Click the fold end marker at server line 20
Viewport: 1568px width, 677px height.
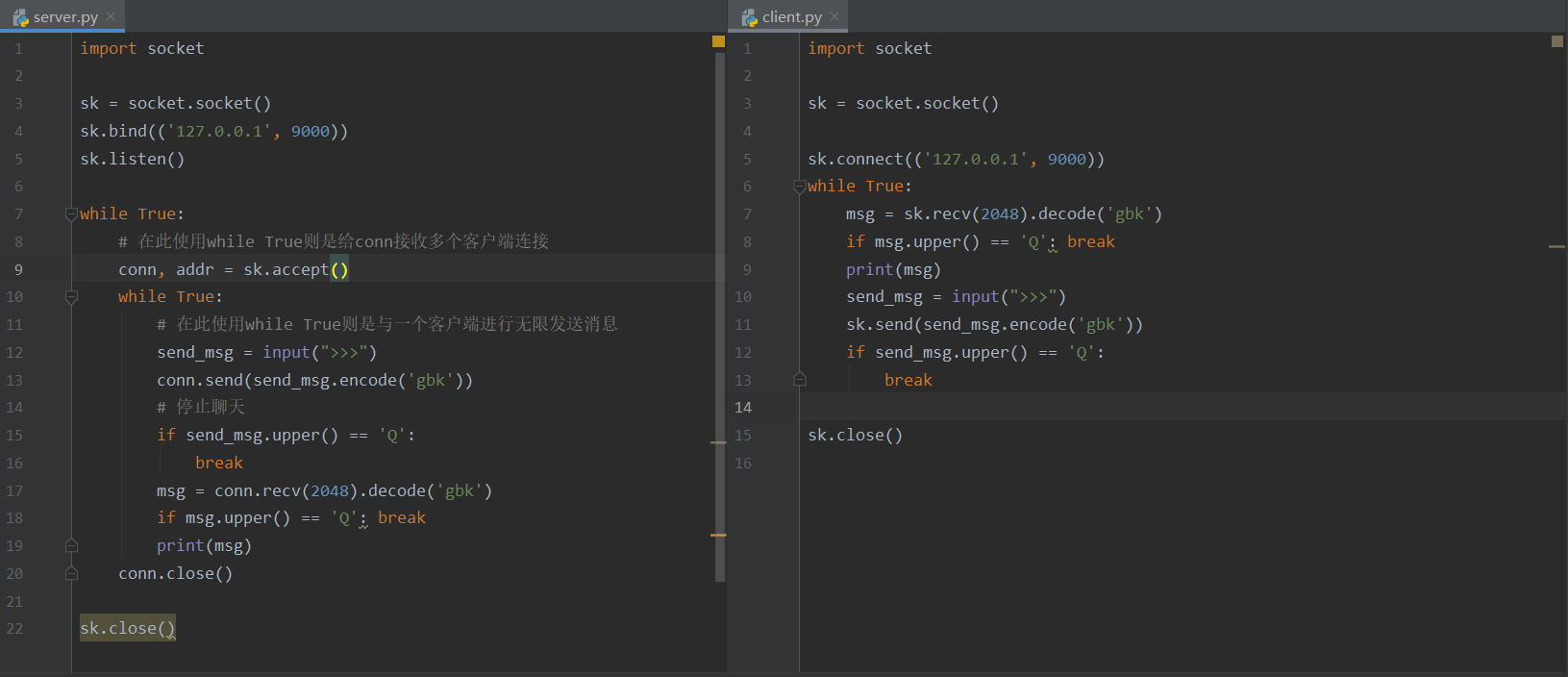[71, 573]
